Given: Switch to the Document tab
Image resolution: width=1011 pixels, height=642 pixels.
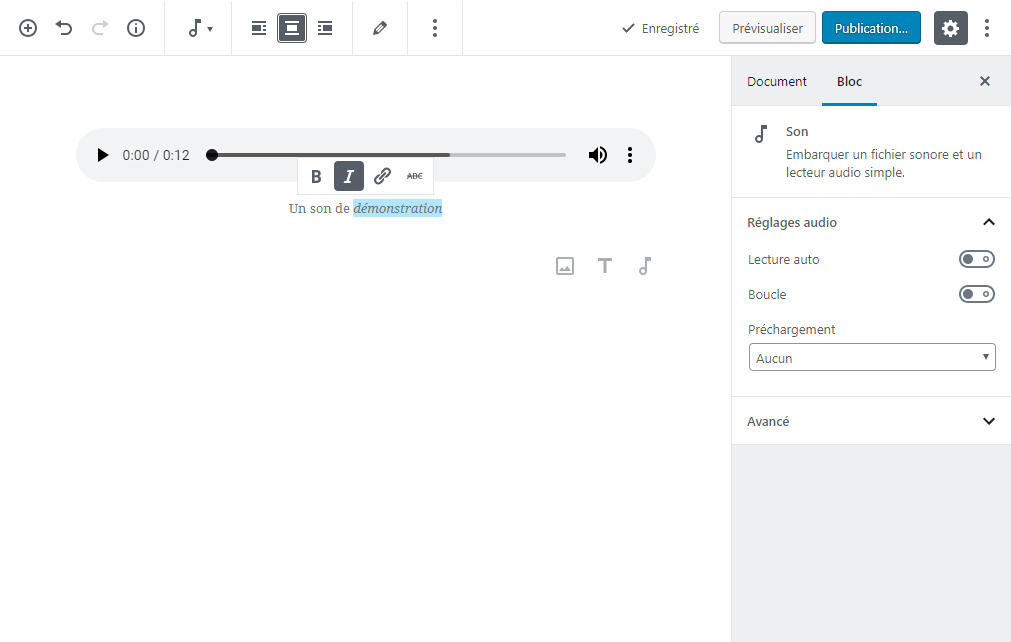Looking at the screenshot, I should coord(776,82).
